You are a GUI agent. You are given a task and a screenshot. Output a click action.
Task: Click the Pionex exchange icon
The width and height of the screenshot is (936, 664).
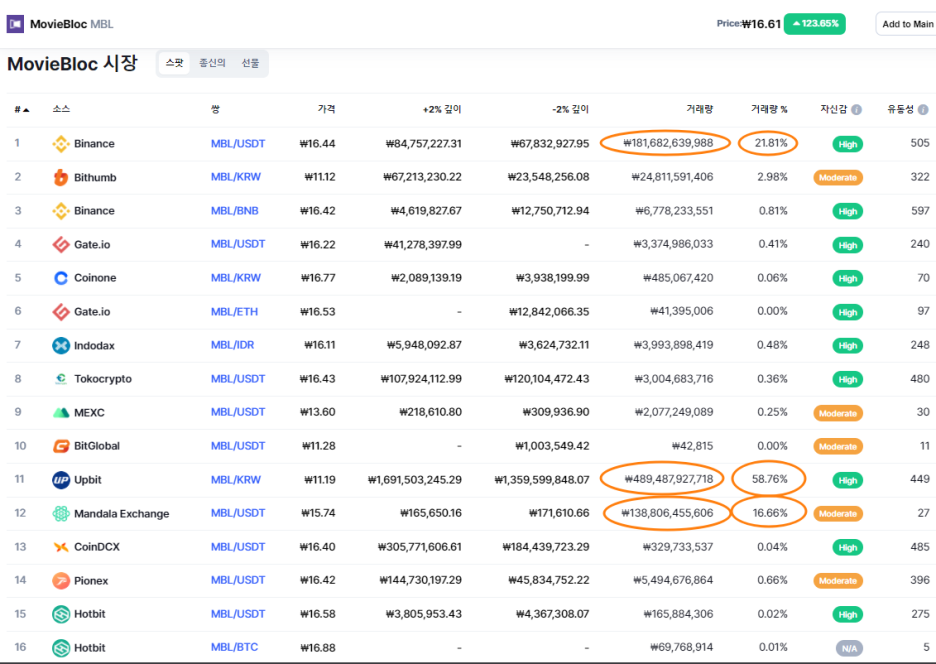point(61,580)
